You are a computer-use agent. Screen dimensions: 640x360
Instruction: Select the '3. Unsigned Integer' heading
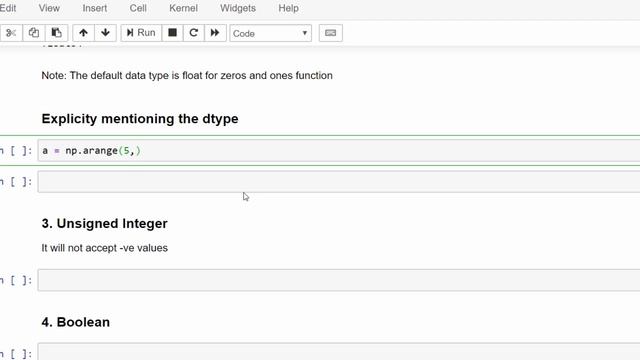(x=104, y=224)
